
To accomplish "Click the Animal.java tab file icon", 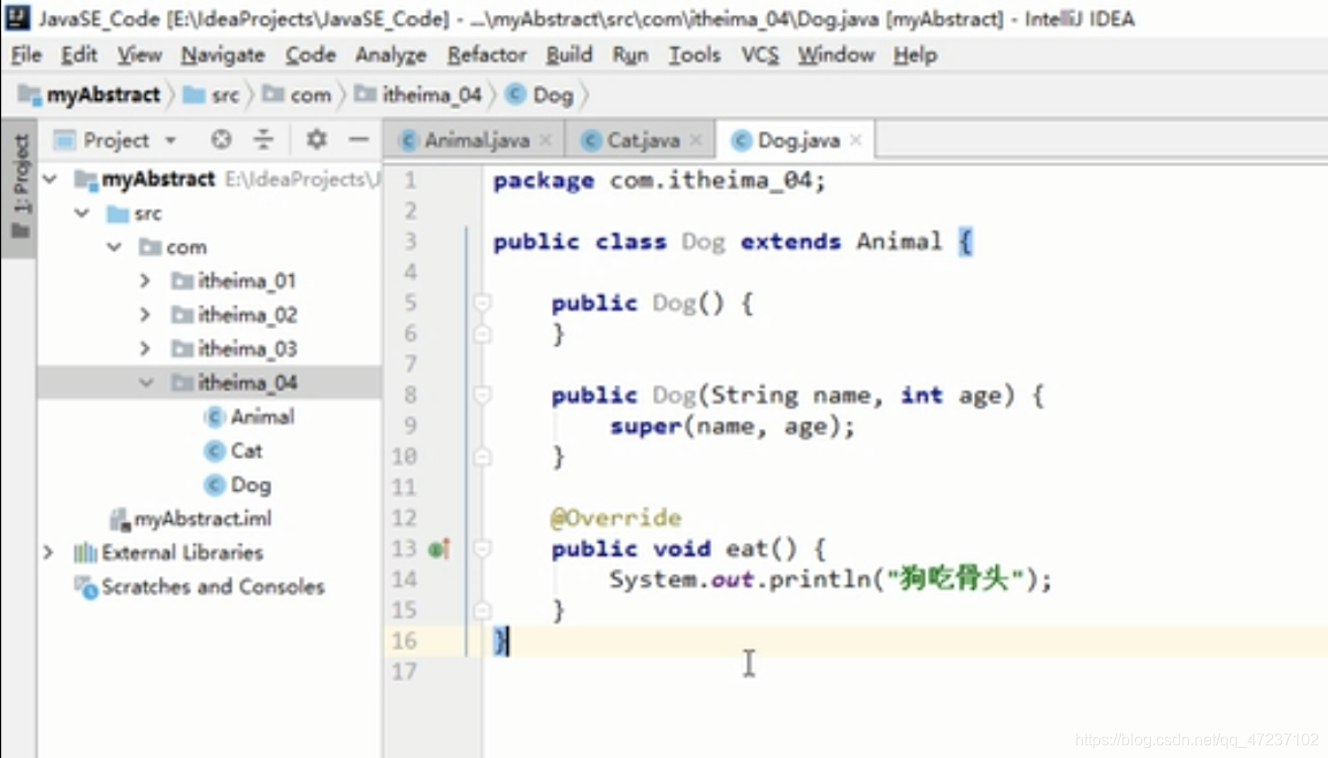I will (x=408, y=141).
